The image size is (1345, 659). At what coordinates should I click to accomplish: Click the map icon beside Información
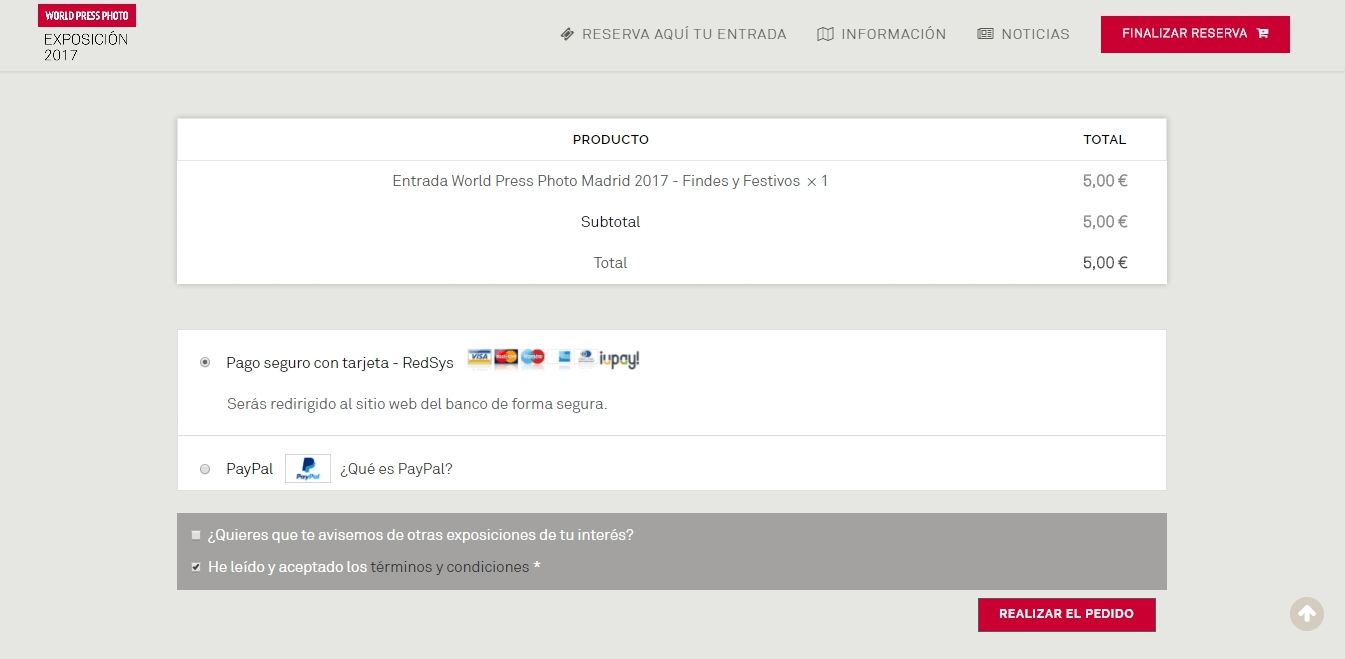pos(825,34)
